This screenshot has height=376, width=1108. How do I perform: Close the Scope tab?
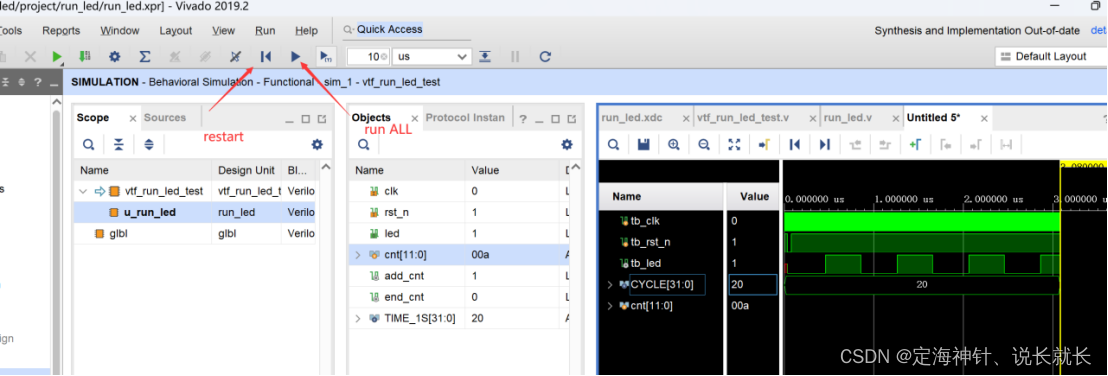tap(133, 118)
